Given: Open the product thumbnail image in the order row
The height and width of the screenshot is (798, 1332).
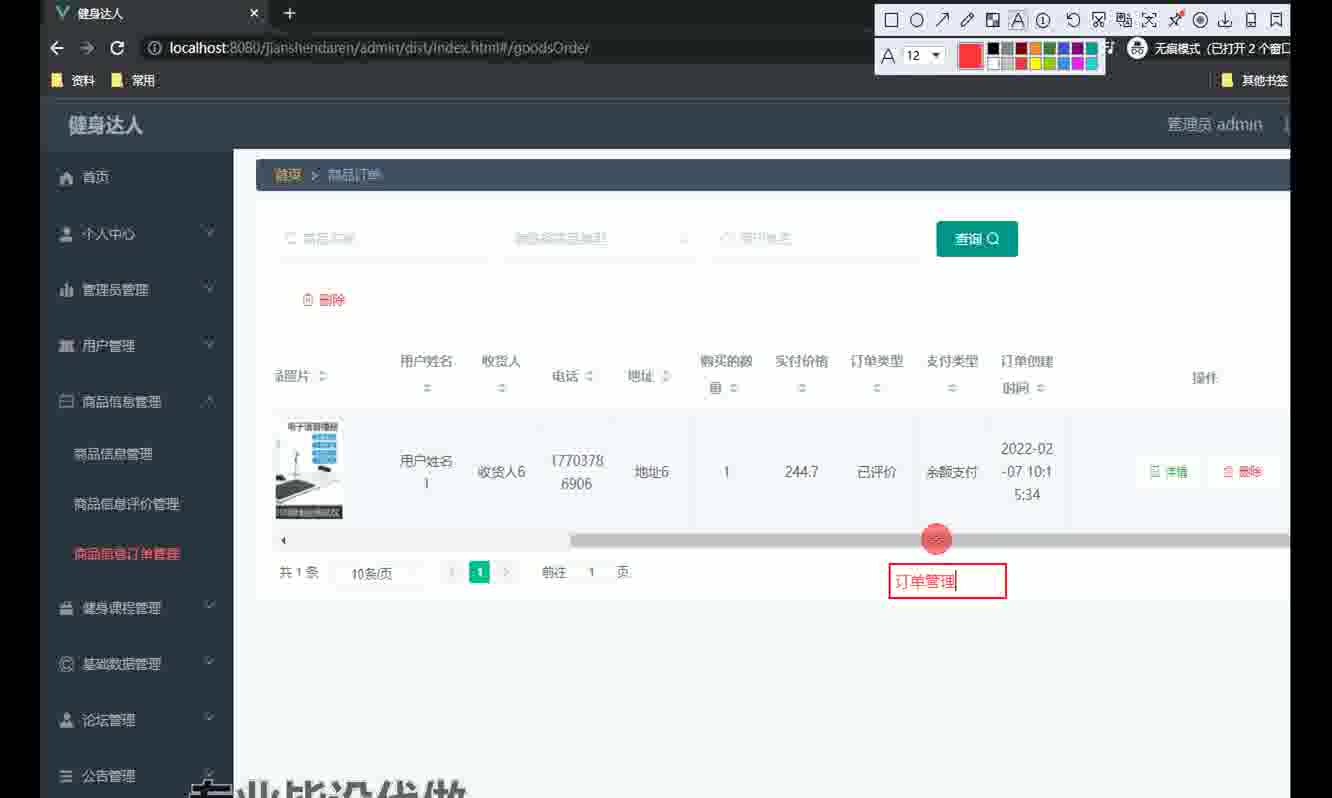Looking at the screenshot, I should (x=309, y=469).
